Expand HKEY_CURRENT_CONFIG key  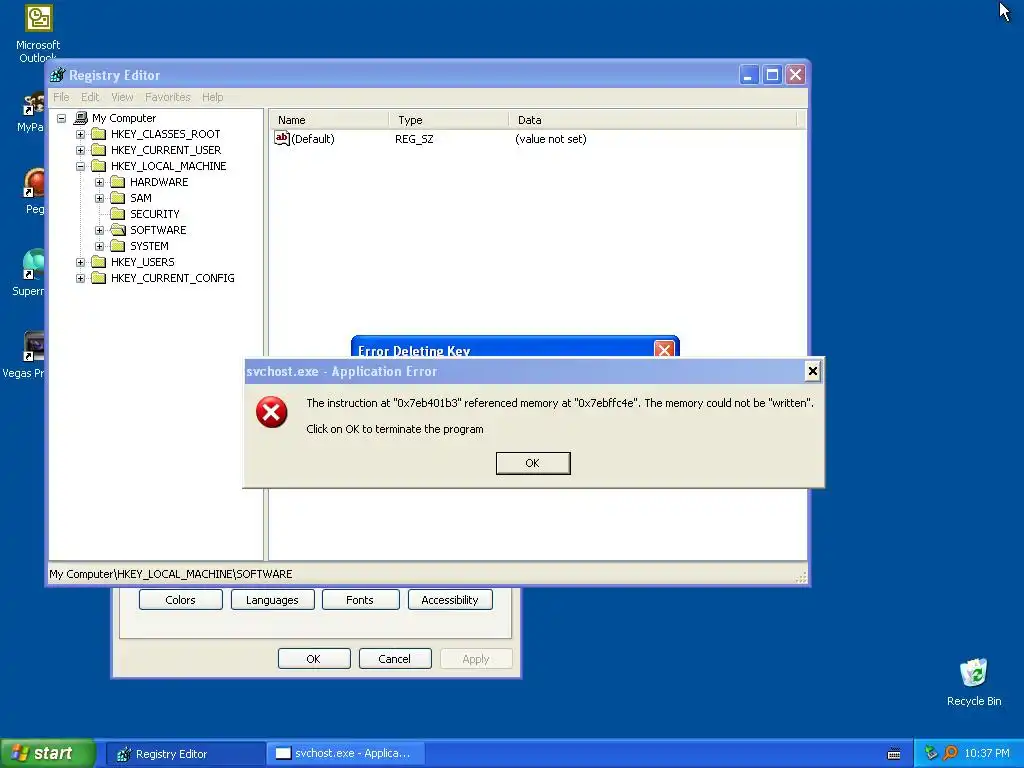80,278
